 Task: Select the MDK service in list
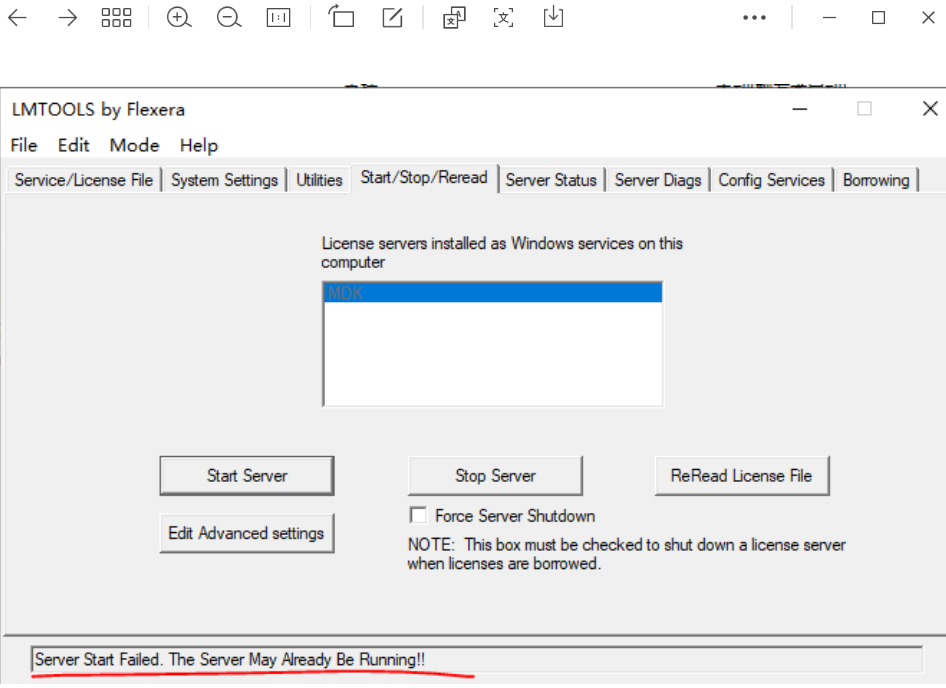tap(492, 293)
